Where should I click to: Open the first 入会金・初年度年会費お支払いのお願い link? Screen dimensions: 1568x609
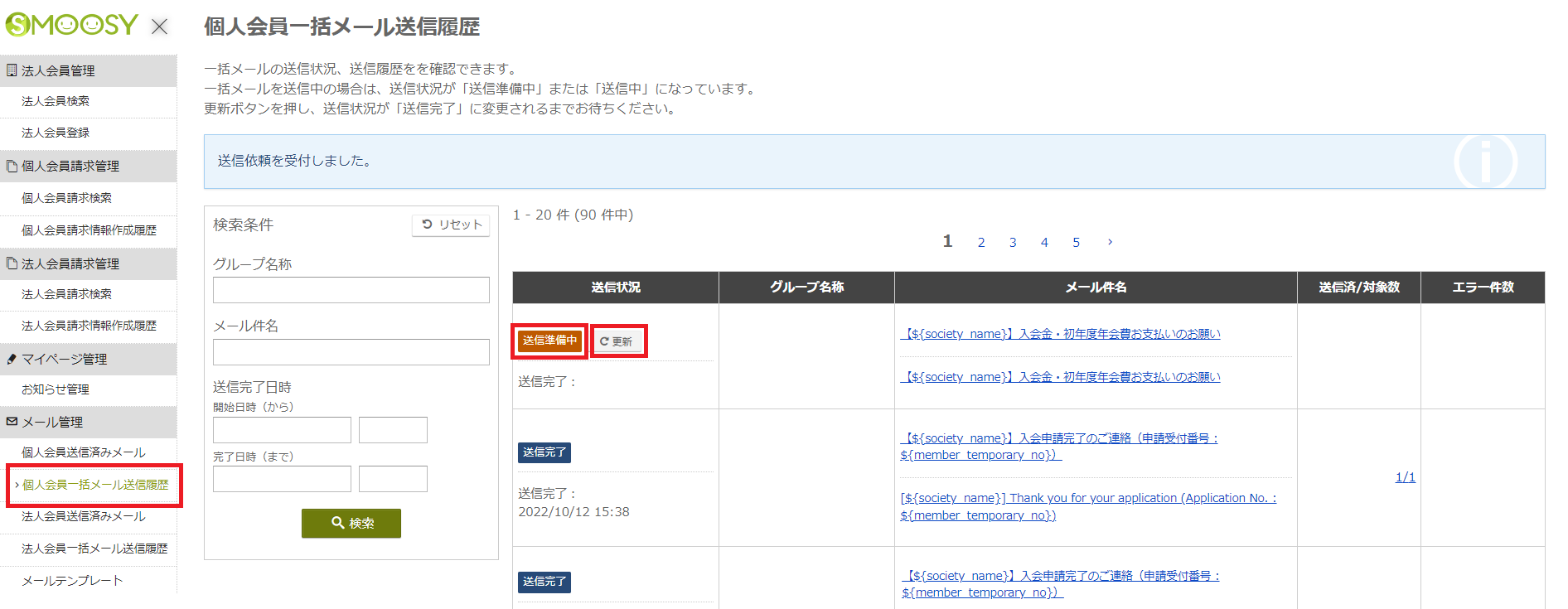pyautogui.click(x=1060, y=334)
